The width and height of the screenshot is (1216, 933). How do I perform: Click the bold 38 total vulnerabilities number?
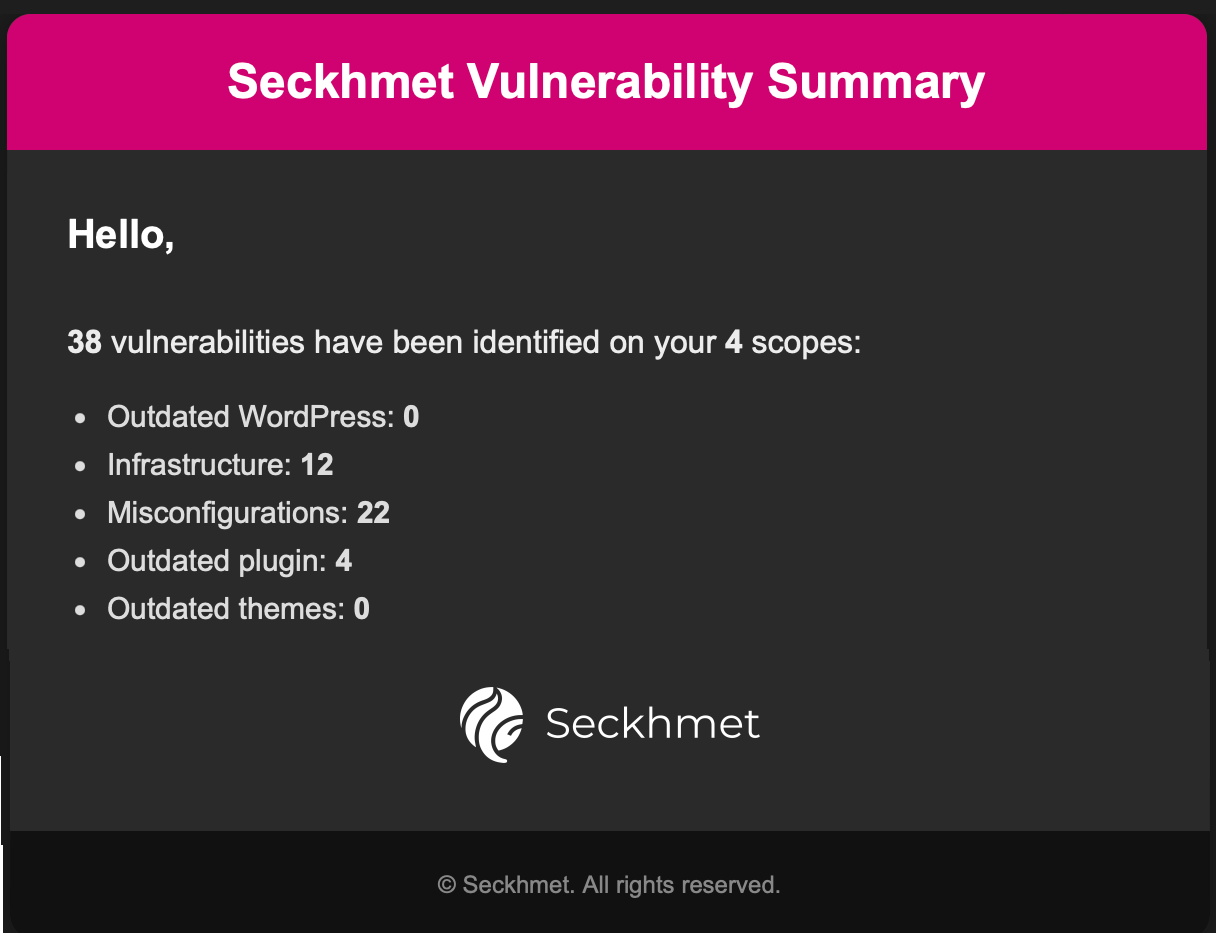[x=84, y=343]
